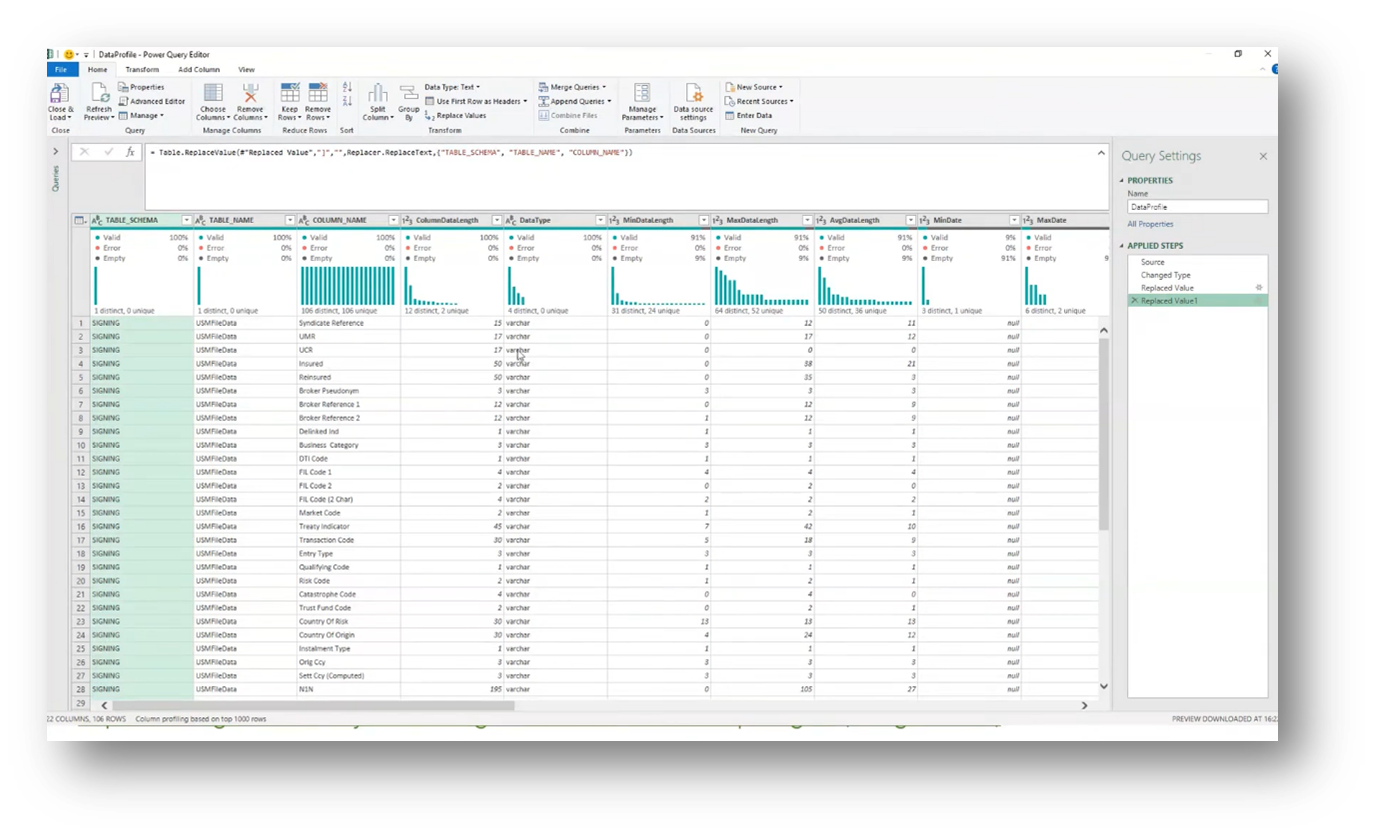Click the All Properties link
The width and height of the screenshot is (1373, 836).
pos(1150,224)
